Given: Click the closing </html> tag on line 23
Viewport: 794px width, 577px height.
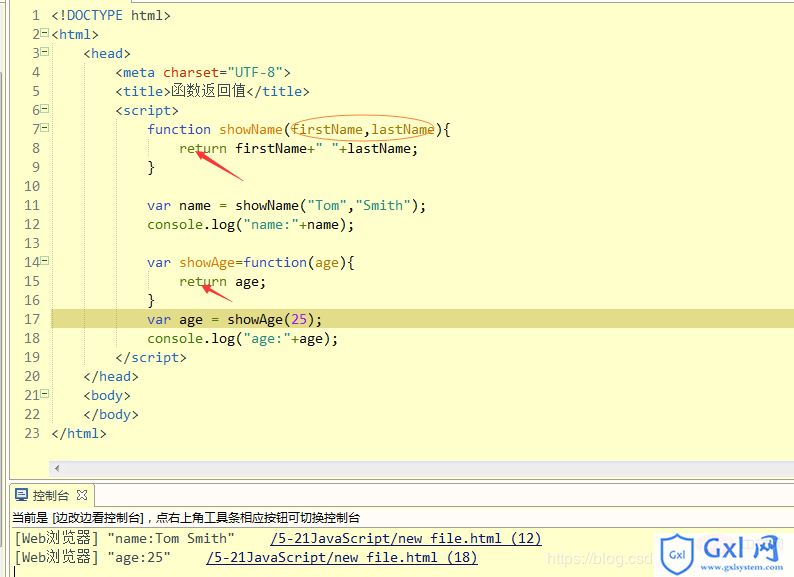Looking at the screenshot, I should 79,434.
